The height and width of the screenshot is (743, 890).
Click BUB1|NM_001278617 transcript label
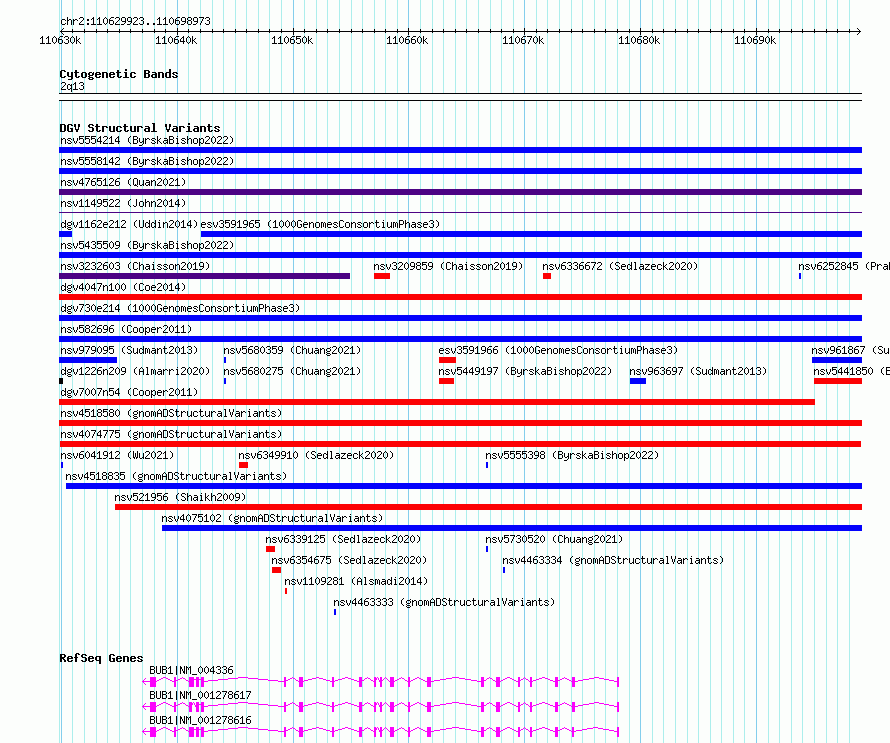200,695
